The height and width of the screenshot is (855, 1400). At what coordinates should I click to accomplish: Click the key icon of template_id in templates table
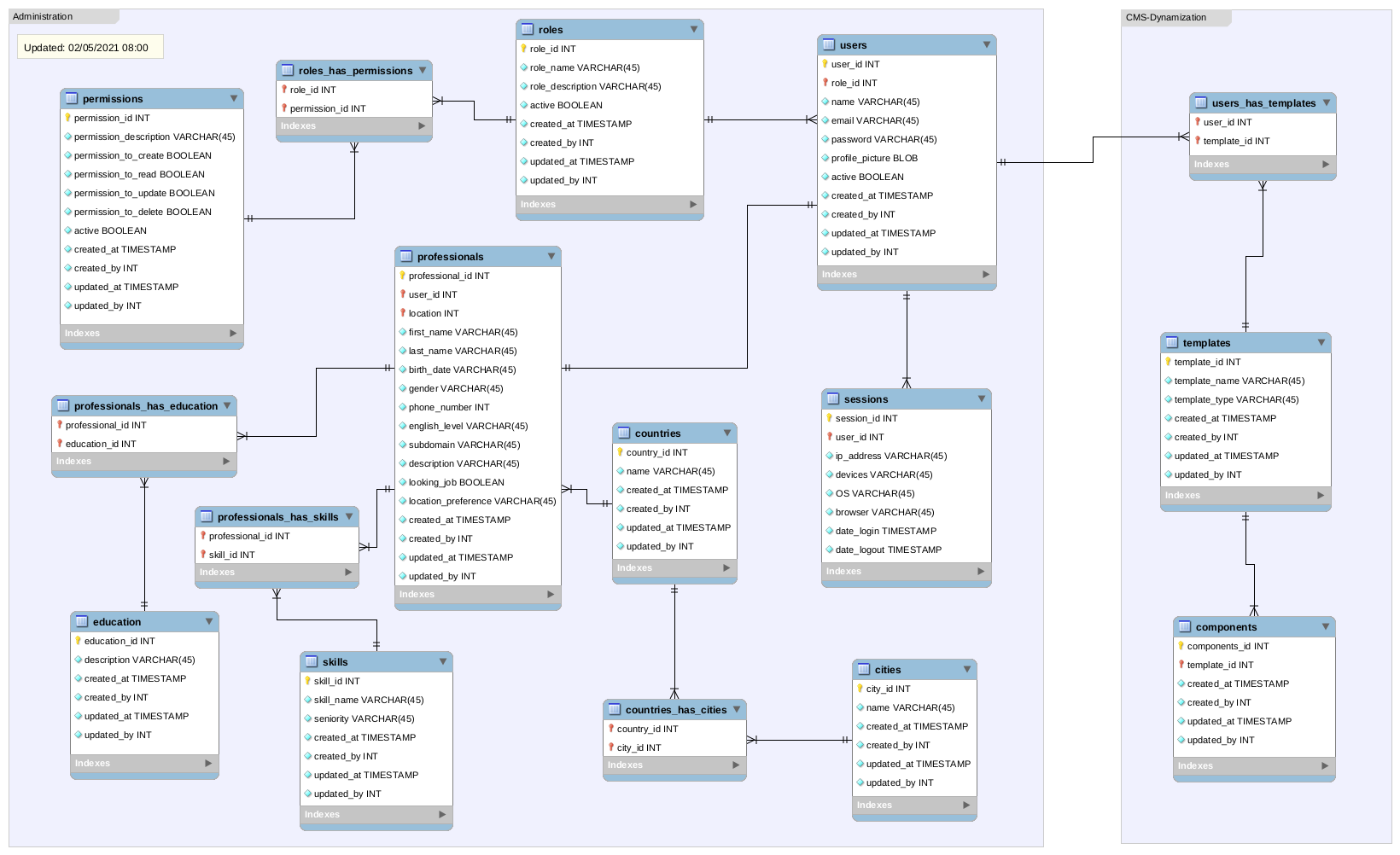point(1168,362)
